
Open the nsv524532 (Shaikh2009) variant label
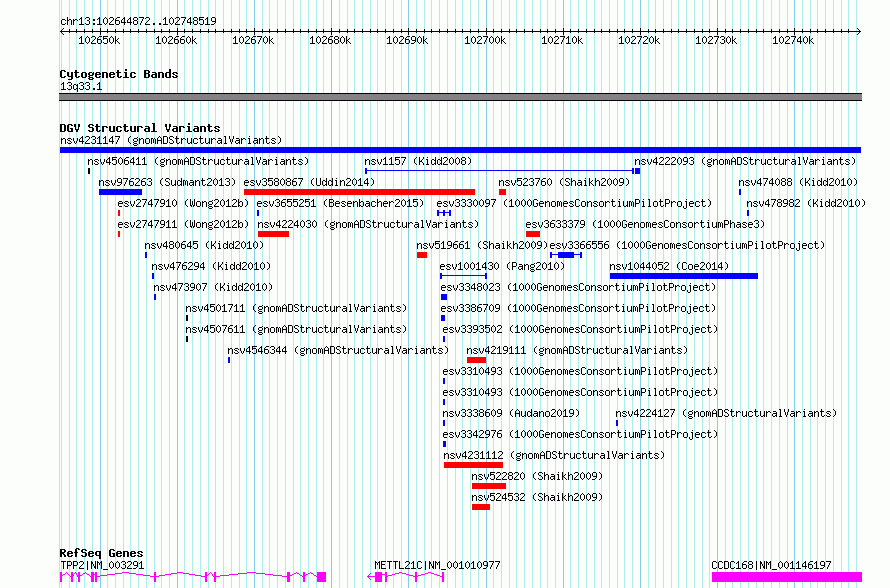coord(537,497)
